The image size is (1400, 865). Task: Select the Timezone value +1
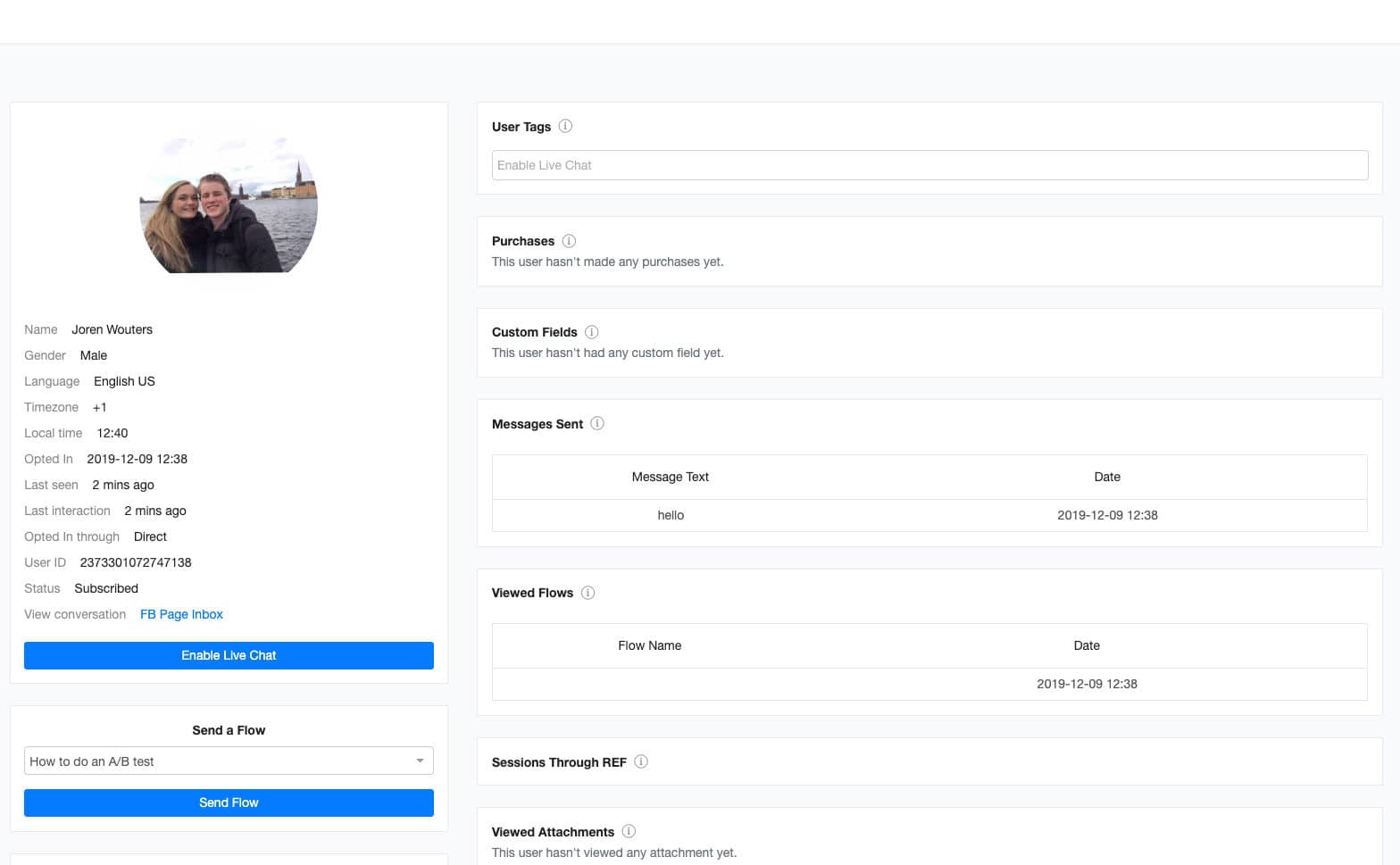point(100,407)
